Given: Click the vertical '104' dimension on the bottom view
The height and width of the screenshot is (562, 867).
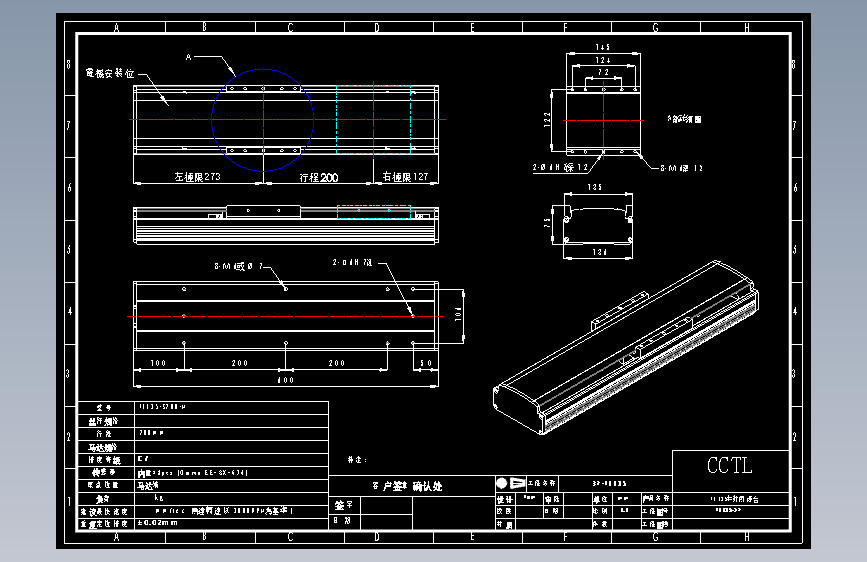Looking at the screenshot, I should 458,315.
